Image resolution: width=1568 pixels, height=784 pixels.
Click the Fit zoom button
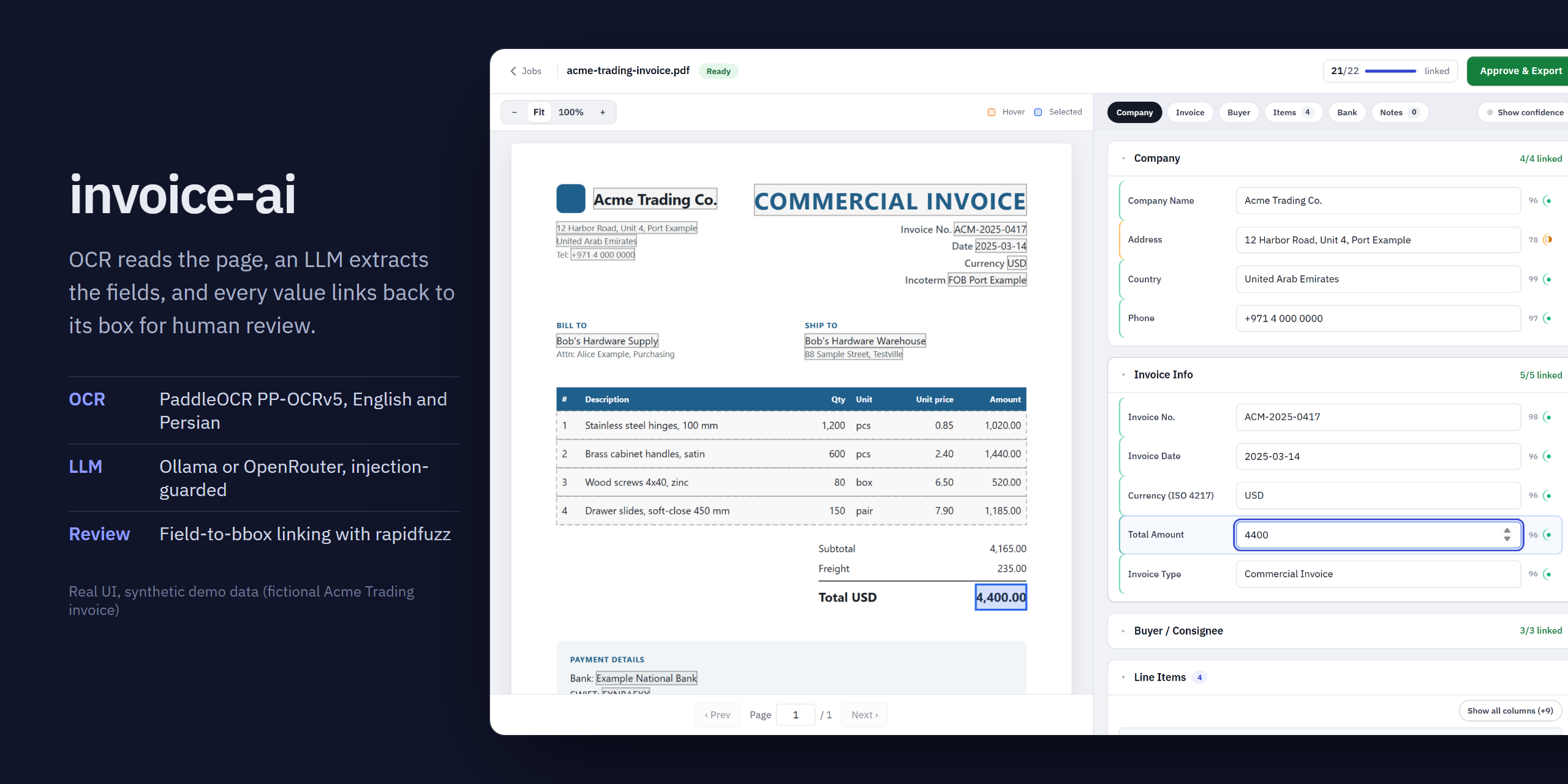[x=539, y=112]
